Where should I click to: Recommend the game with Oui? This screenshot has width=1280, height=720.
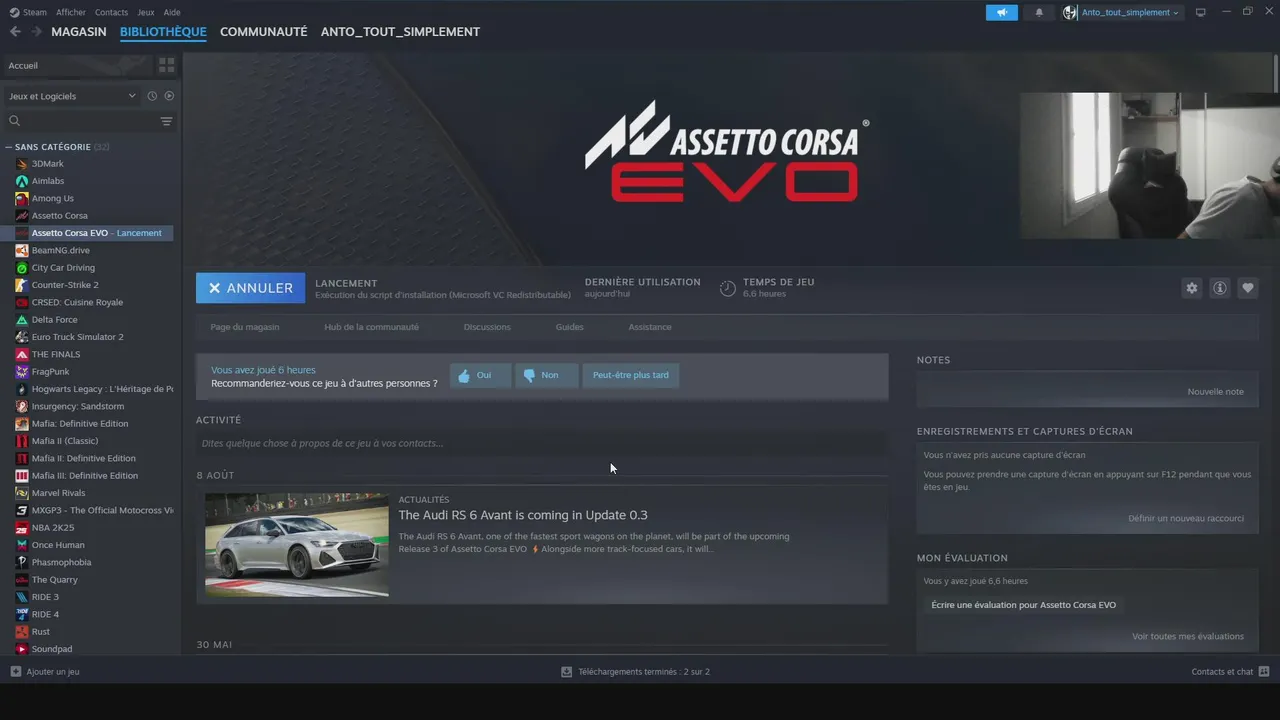point(480,375)
